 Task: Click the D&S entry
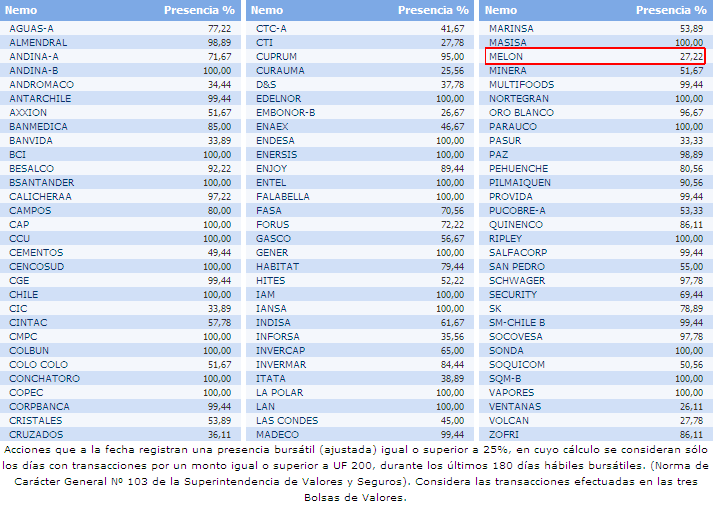tap(266, 85)
